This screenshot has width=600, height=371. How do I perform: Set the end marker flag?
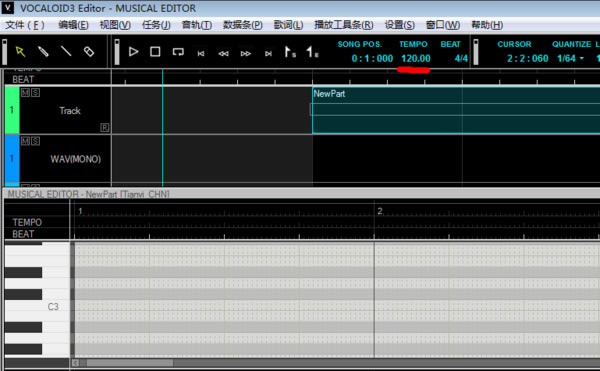(x=312, y=52)
